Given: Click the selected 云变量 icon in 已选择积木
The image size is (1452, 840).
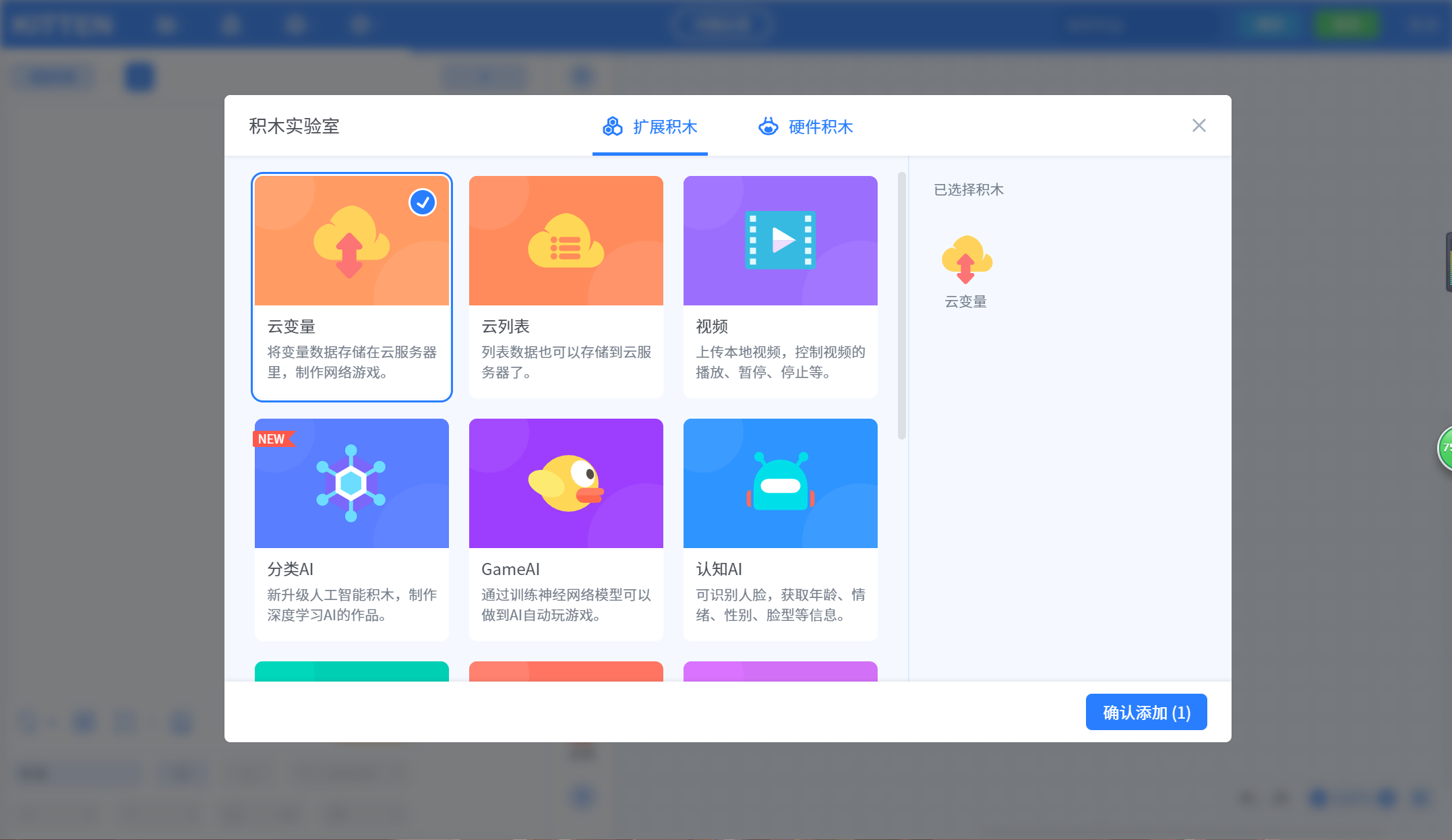Looking at the screenshot, I should click(x=967, y=260).
